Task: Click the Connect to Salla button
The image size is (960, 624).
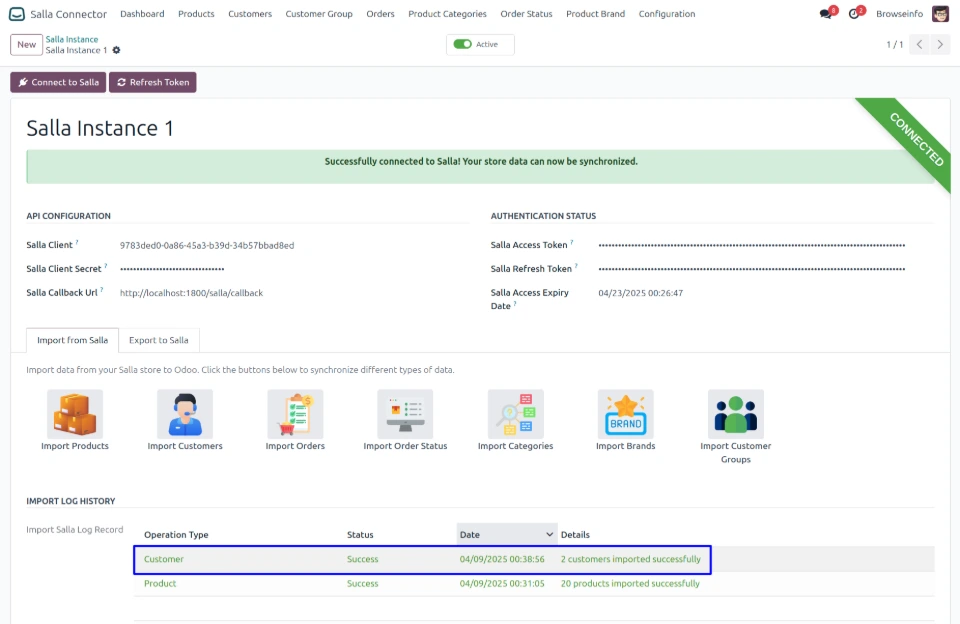Action: coord(58,82)
